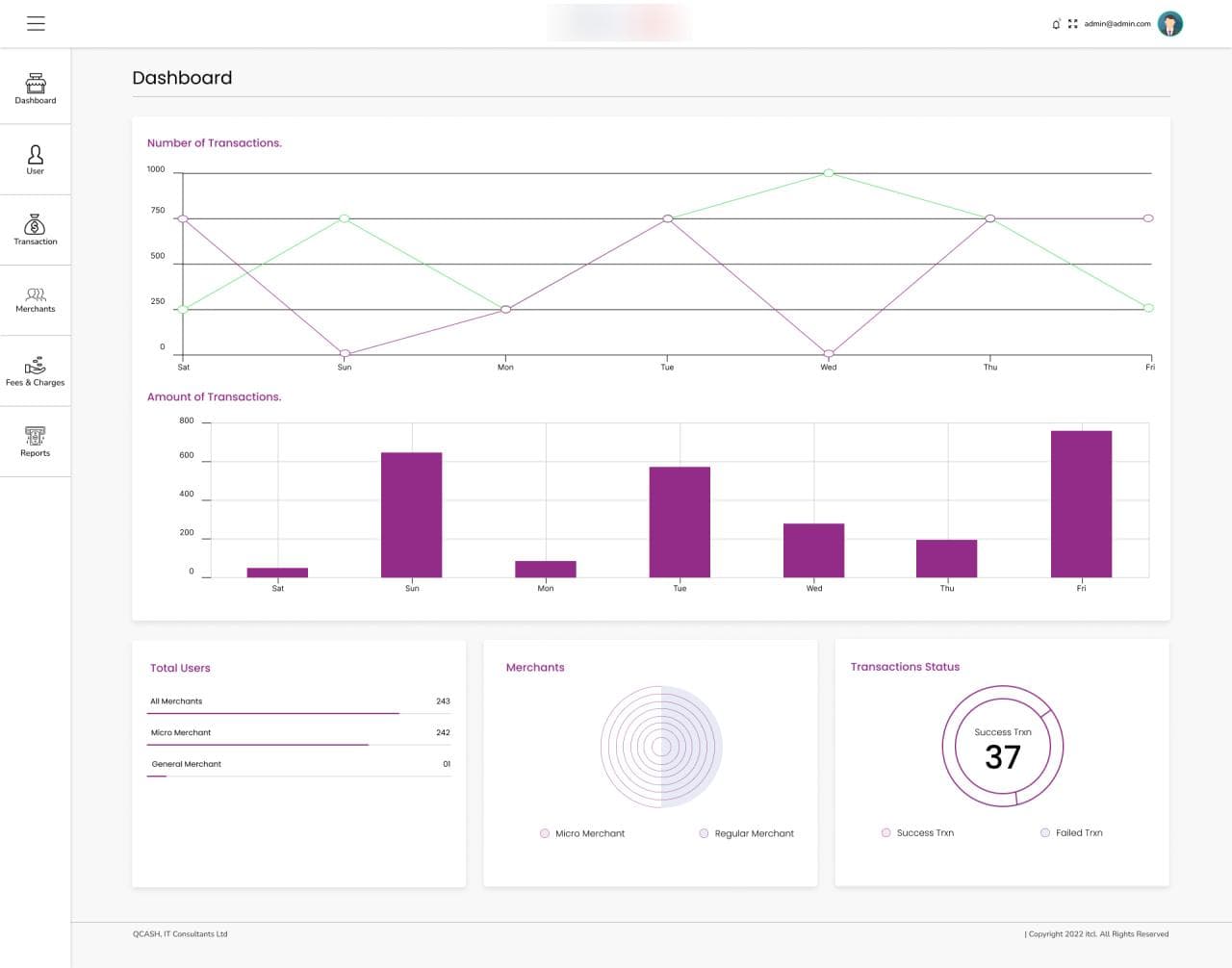Click the "Number of Transactions." chart title
1232x968 pixels.
pos(215,143)
